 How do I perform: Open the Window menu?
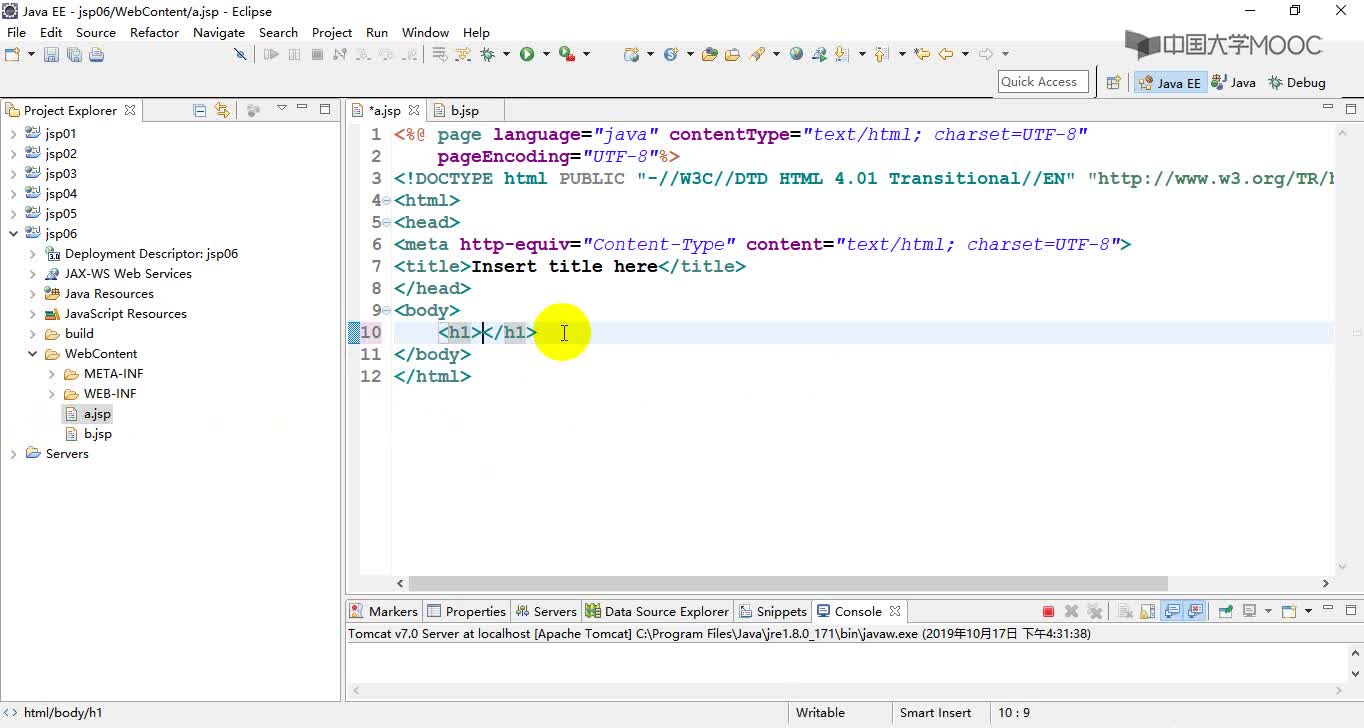[x=425, y=32]
